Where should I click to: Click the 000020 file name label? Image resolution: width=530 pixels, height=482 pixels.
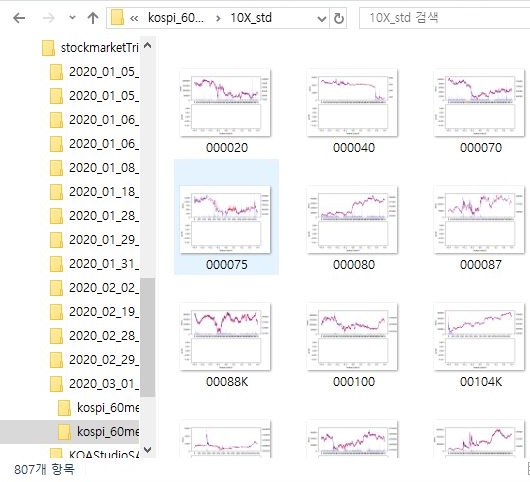[x=227, y=148]
